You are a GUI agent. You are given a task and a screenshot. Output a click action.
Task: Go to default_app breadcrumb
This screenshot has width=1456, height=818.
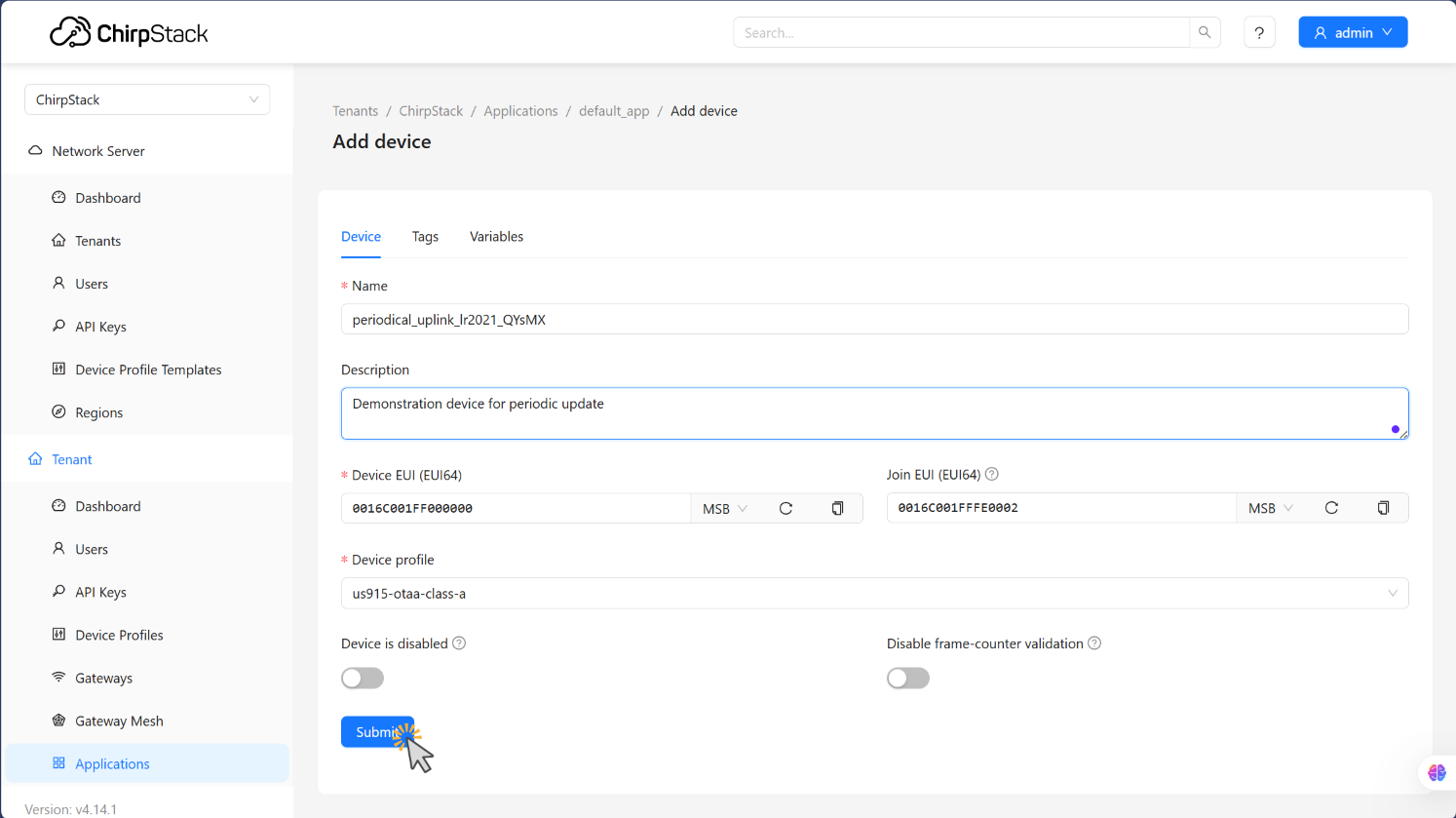pyautogui.click(x=614, y=111)
